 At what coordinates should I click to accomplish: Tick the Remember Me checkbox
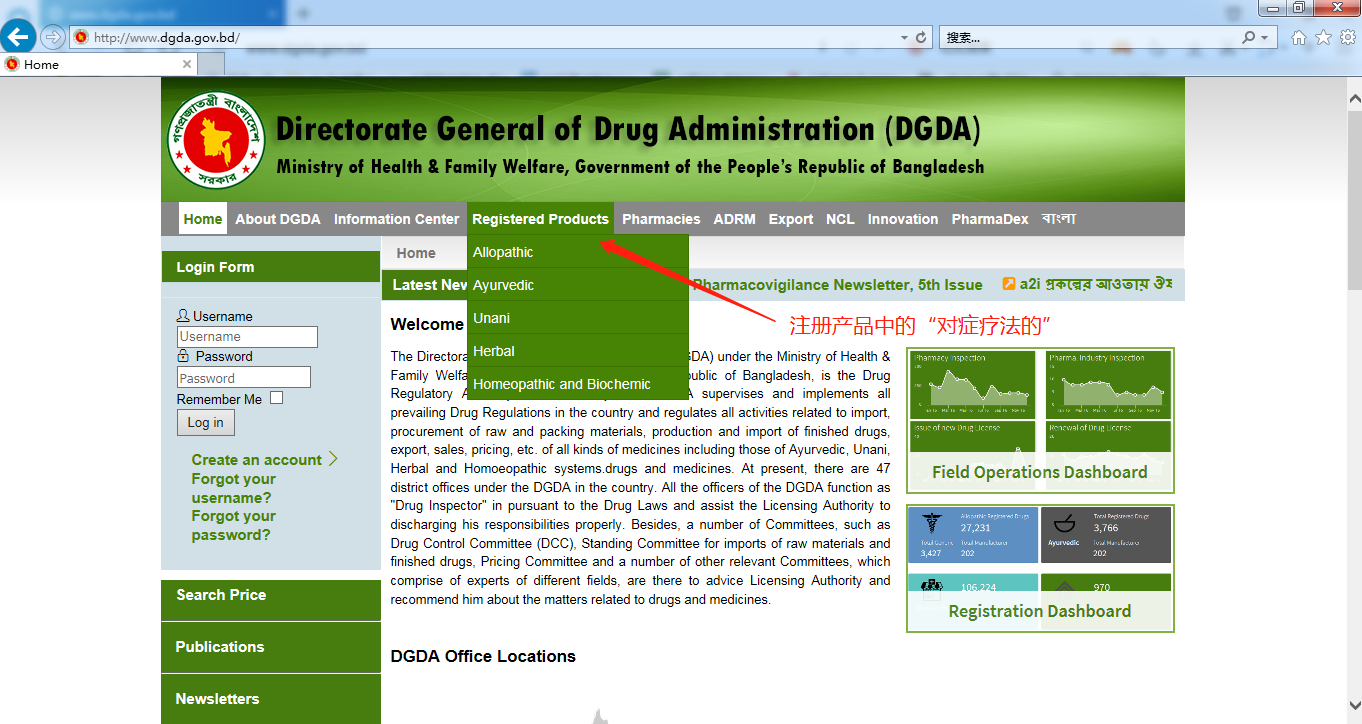click(276, 398)
